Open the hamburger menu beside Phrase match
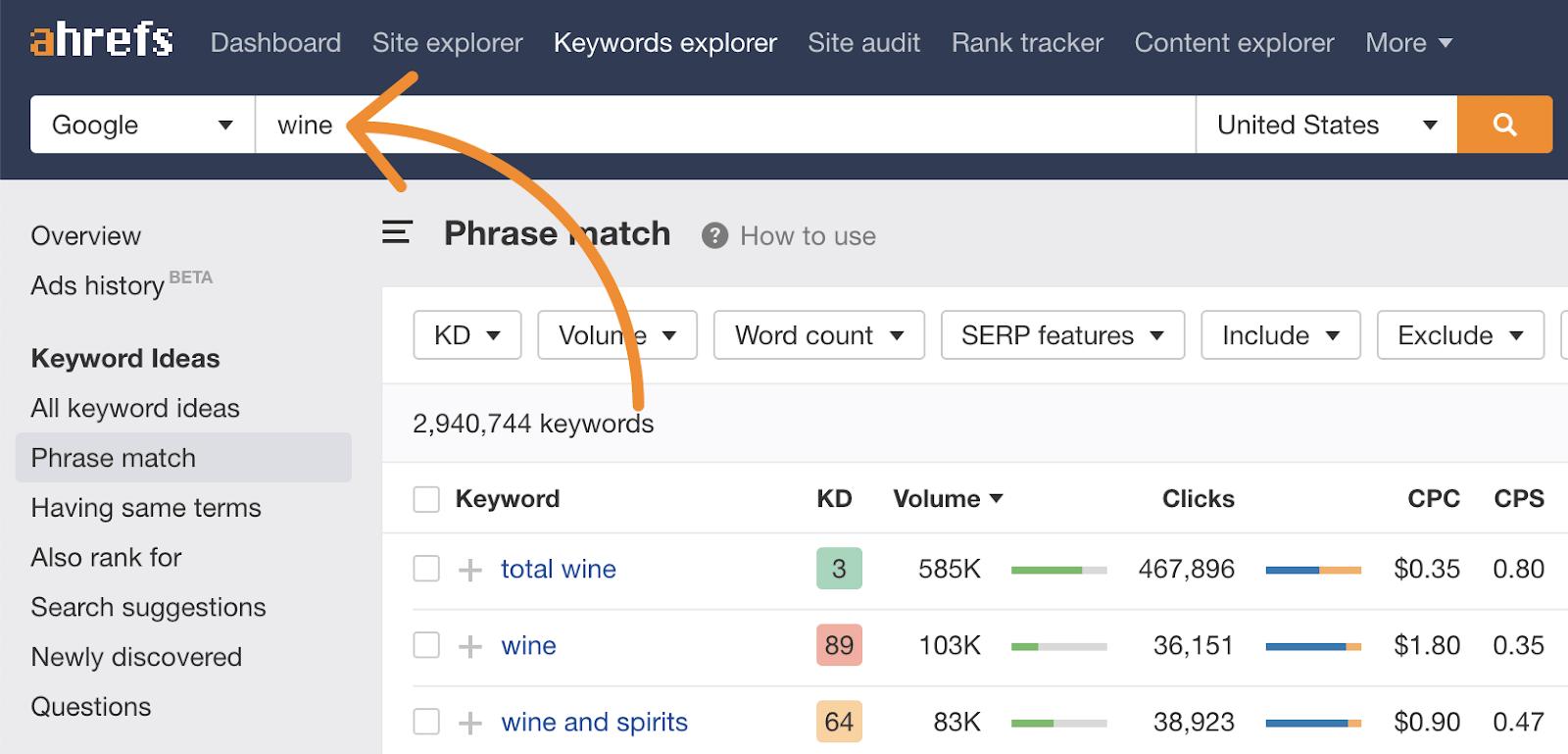Viewport: 1568px width, 754px height. click(x=397, y=232)
